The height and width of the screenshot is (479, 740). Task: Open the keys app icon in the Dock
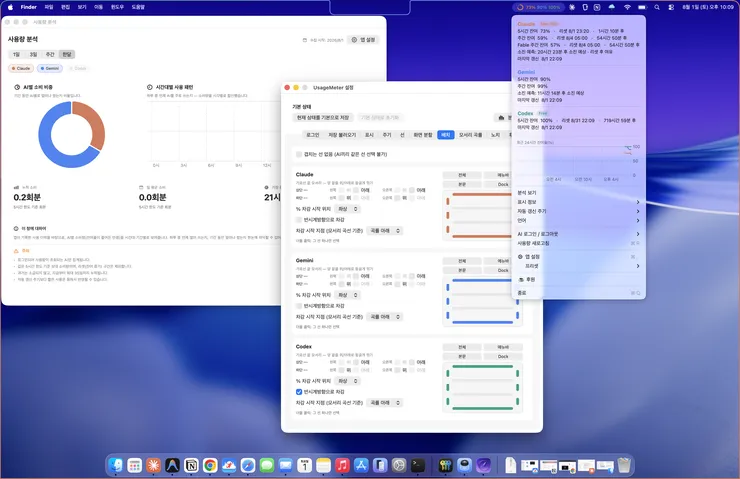point(445,466)
